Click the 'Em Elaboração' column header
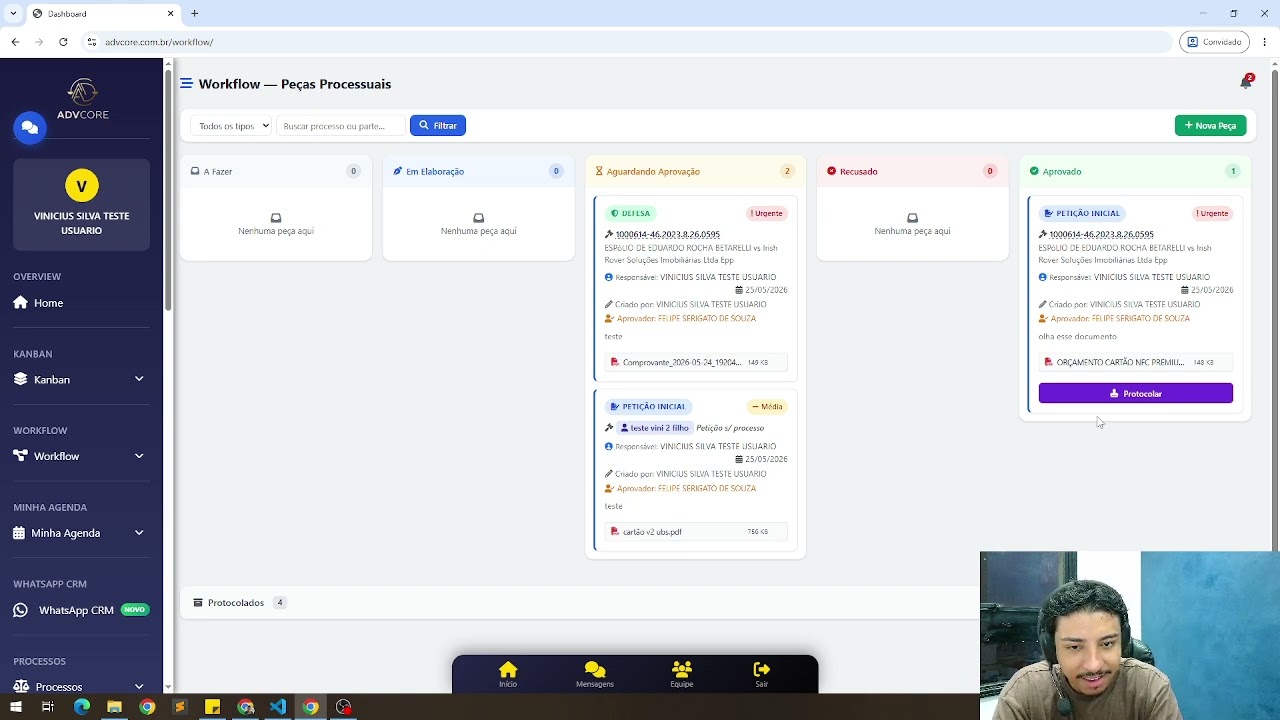The width and height of the screenshot is (1280, 720). (479, 171)
